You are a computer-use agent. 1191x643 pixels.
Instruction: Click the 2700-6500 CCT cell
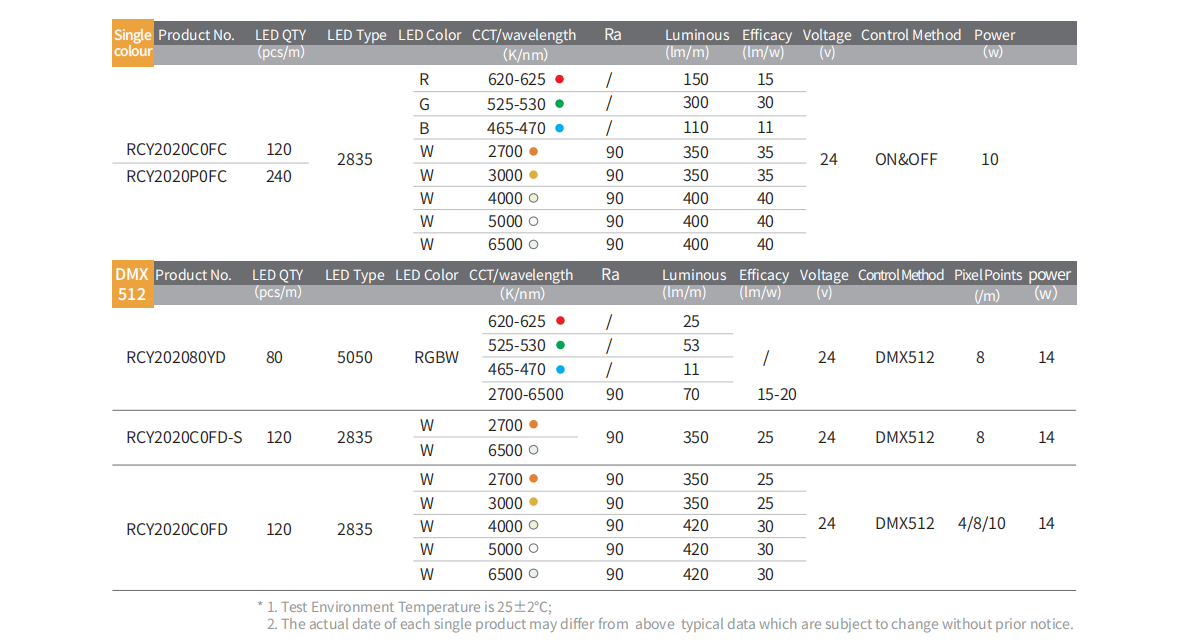click(526, 394)
